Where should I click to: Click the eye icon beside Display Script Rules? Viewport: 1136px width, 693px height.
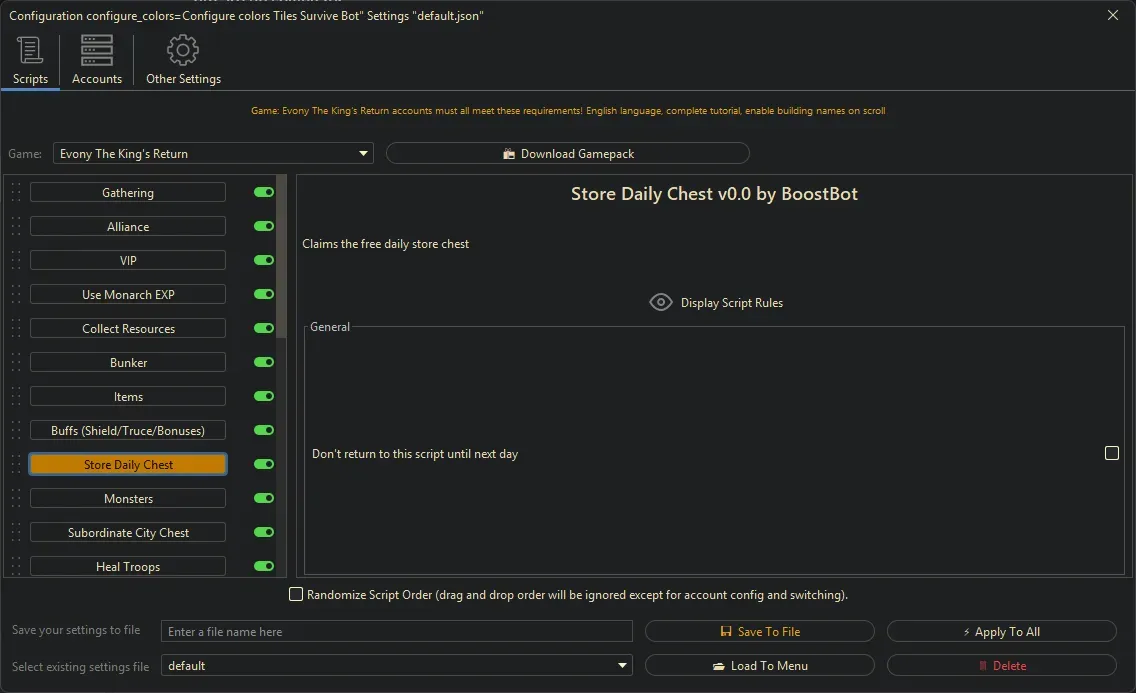tap(660, 302)
